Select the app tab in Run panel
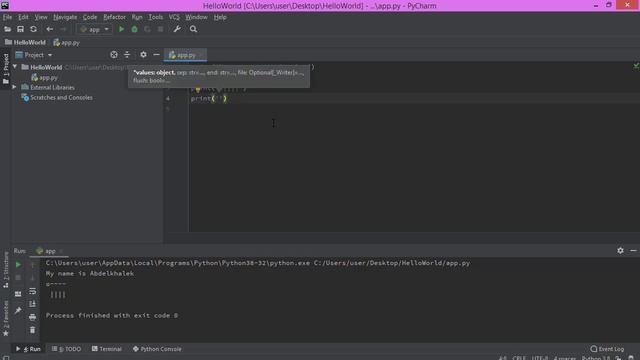640x360 pixels. click(x=49, y=251)
